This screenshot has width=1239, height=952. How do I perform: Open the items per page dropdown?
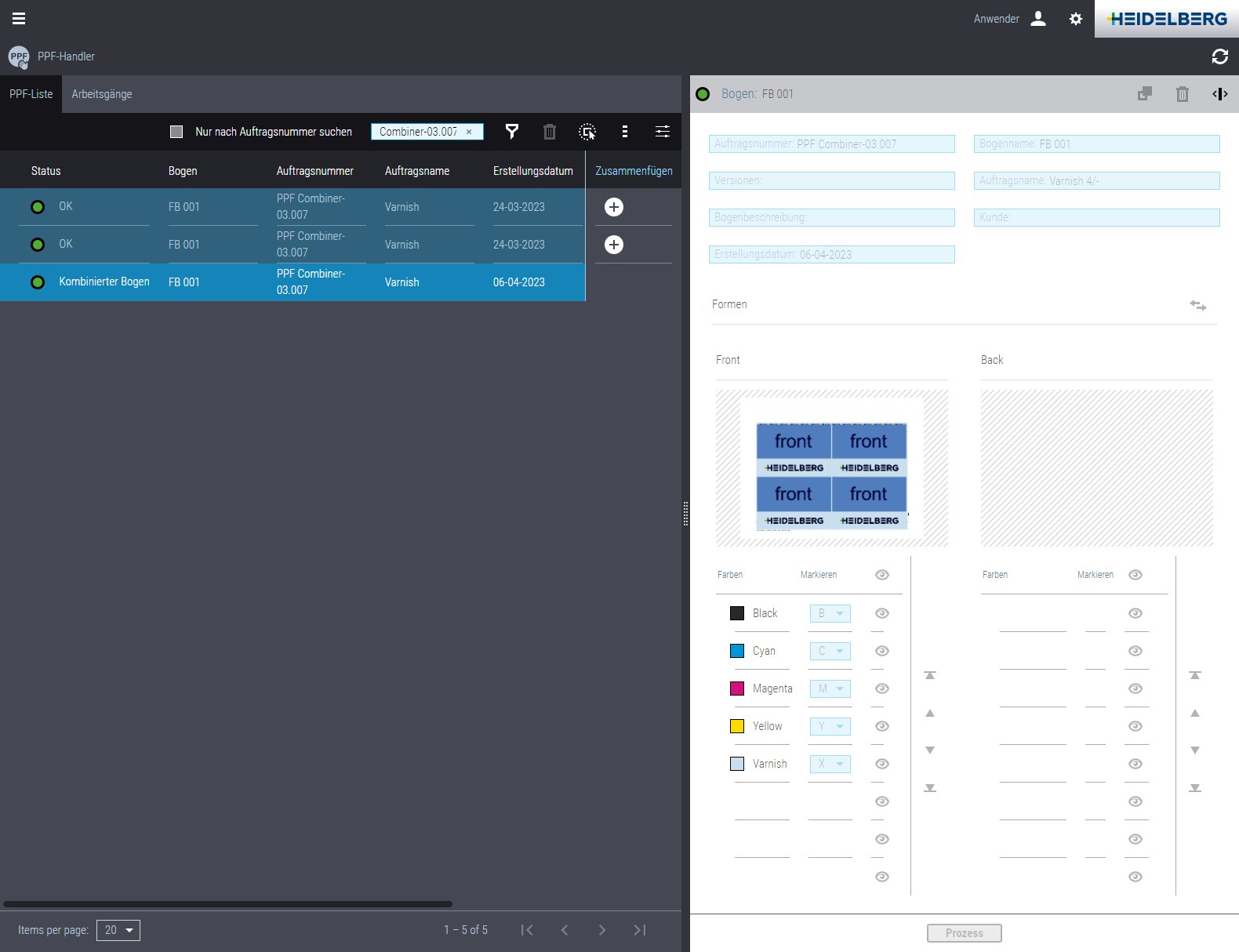coord(118,930)
